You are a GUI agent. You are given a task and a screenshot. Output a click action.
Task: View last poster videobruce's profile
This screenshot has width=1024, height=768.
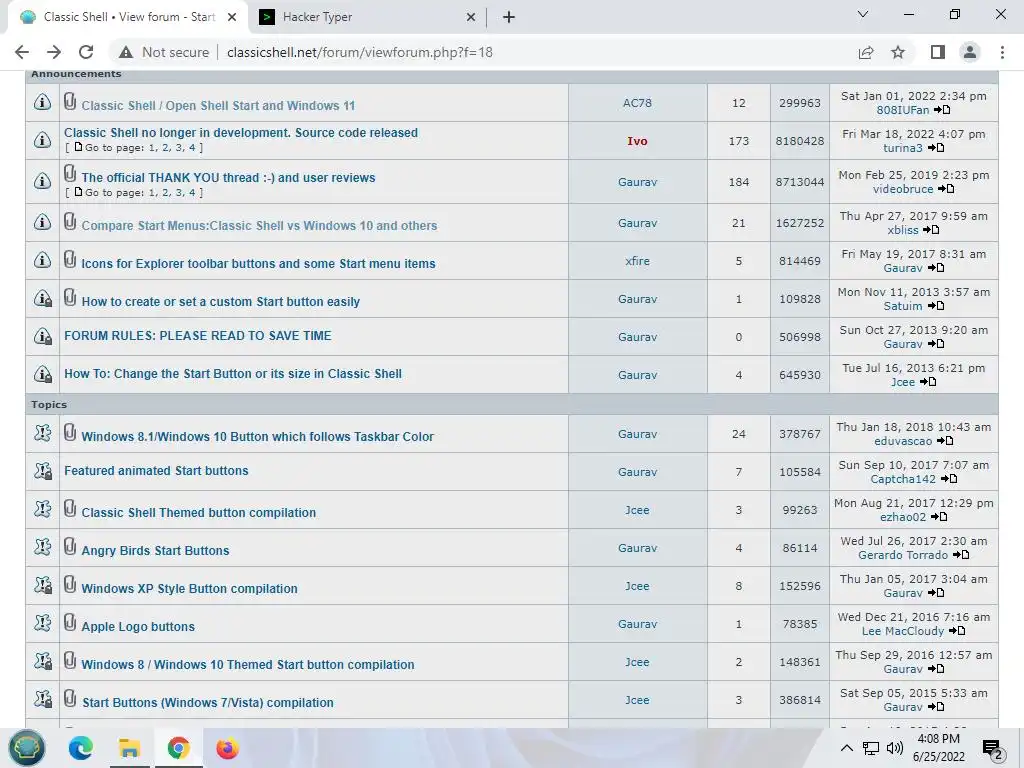click(x=903, y=189)
